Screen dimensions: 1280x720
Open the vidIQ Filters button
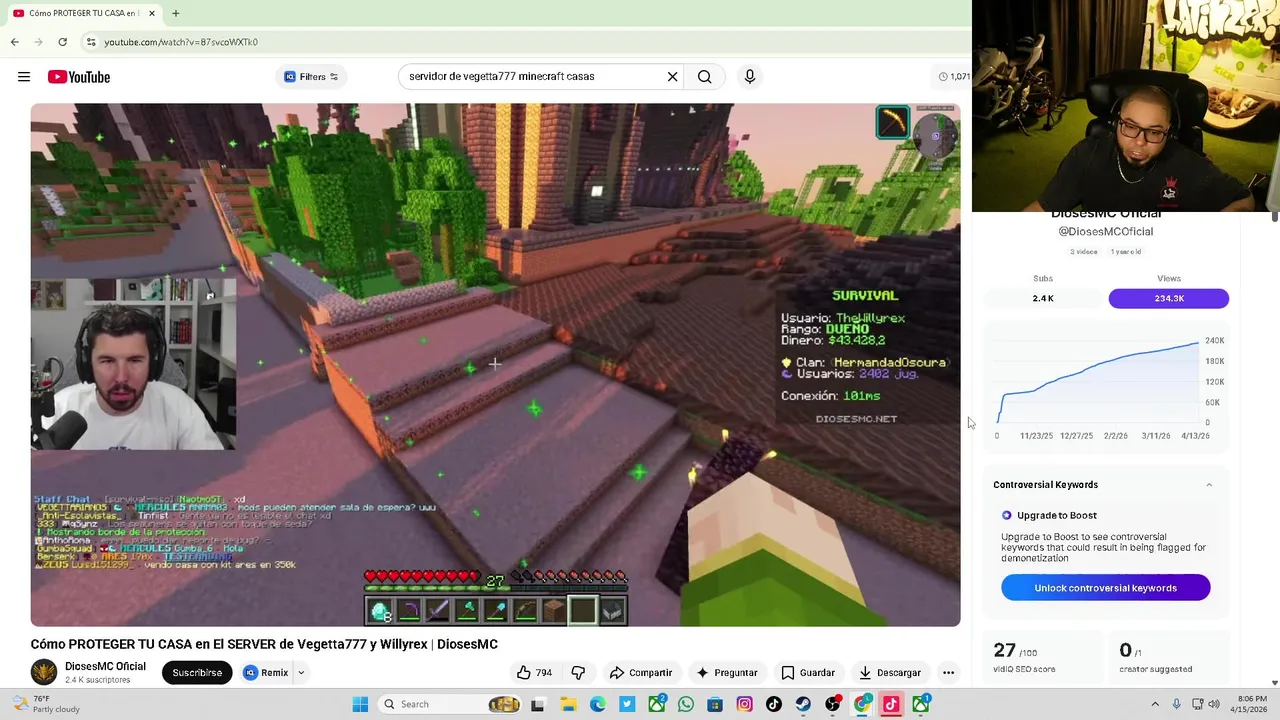tap(311, 77)
